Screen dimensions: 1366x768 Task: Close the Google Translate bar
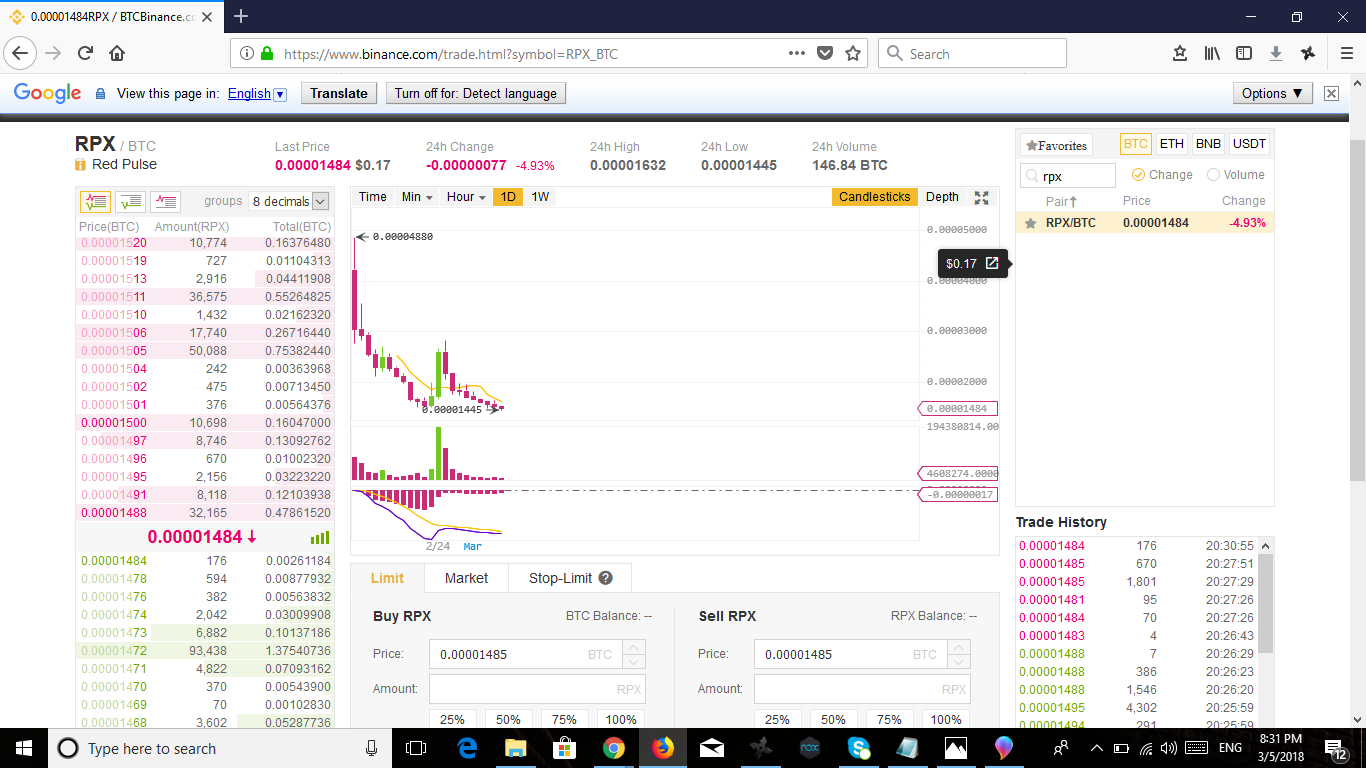1331,93
